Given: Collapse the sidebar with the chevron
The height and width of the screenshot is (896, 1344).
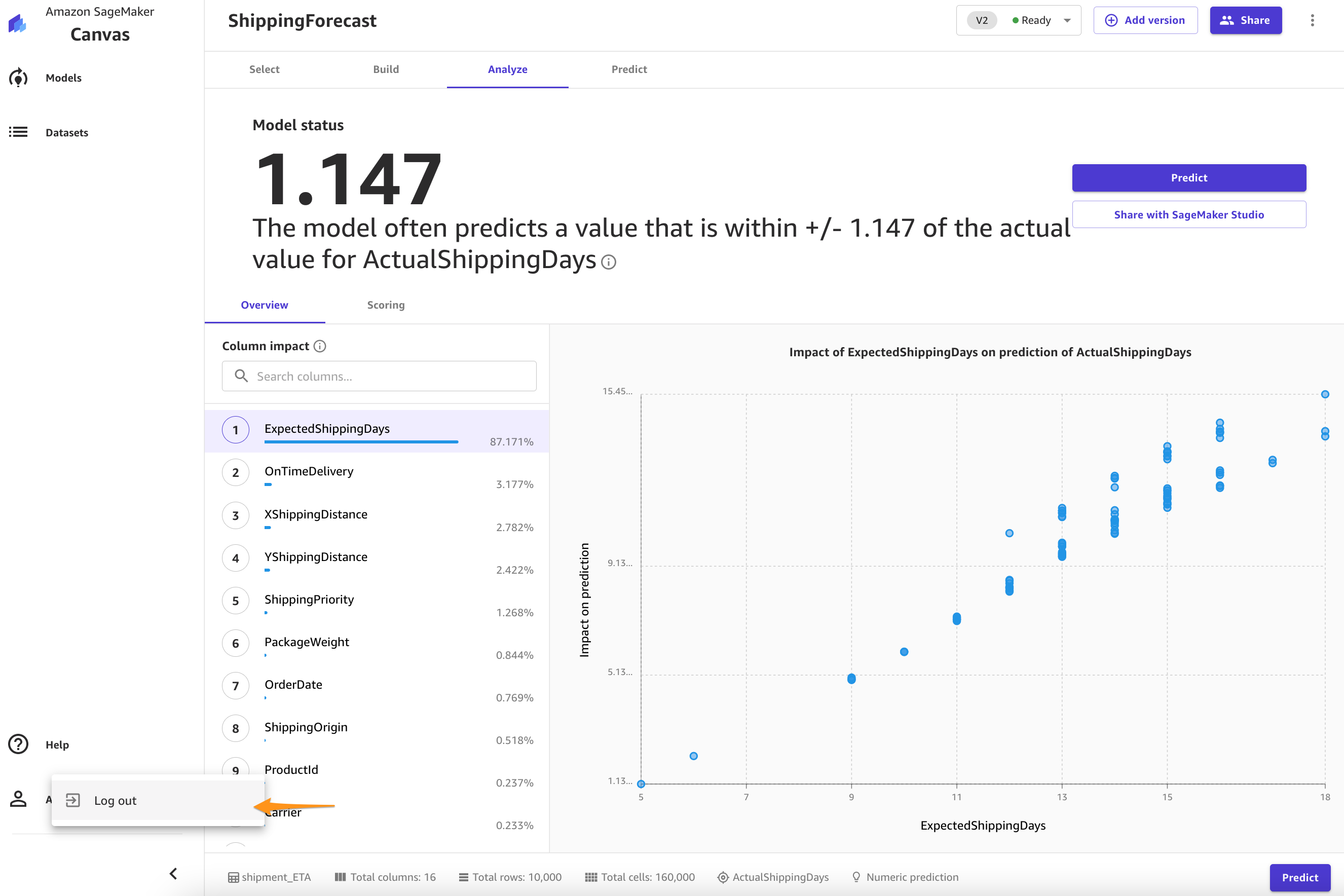Looking at the screenshot, I should point(174,873).
